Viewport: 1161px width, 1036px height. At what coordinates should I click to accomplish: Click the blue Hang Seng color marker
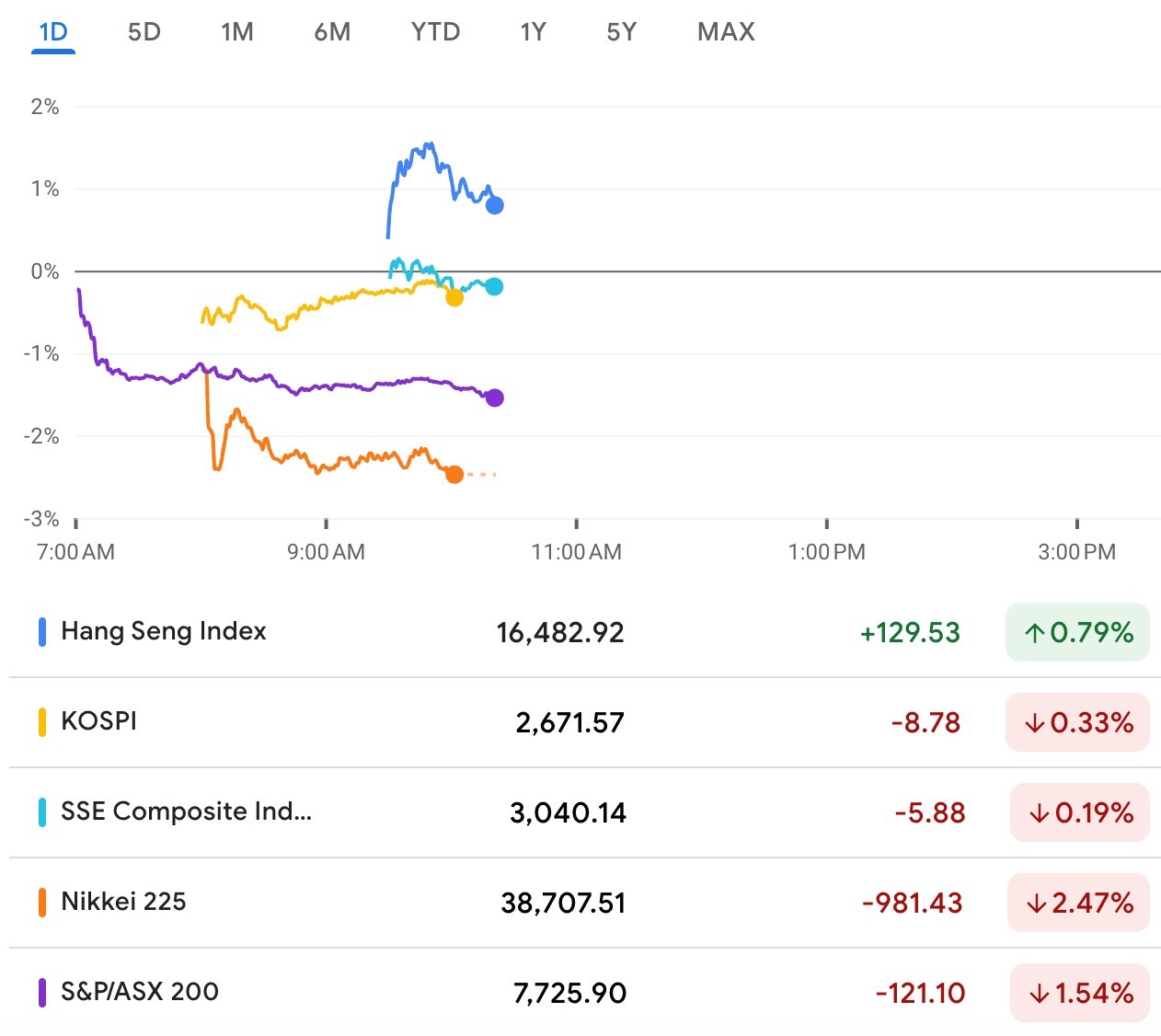[42, 632]
